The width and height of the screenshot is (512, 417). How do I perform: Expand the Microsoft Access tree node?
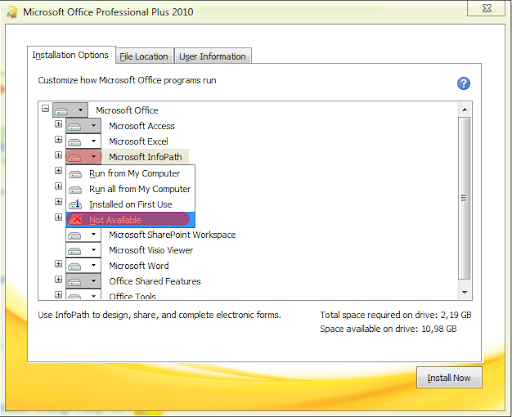tap(58, 124)
